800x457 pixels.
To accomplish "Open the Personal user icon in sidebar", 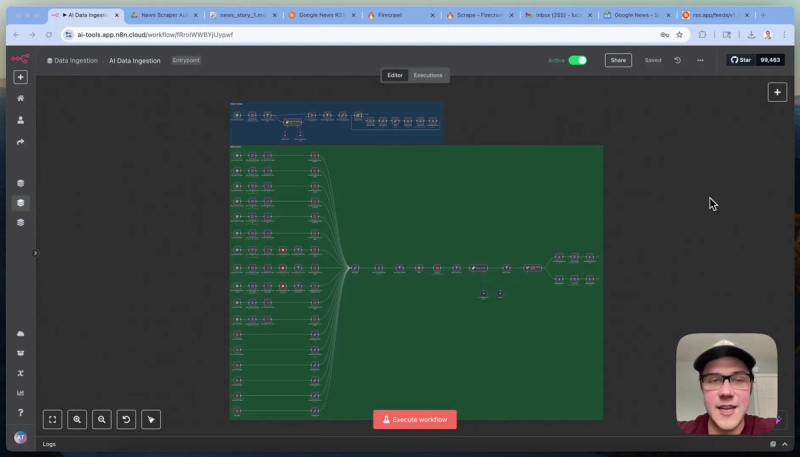I will (20, 120).
